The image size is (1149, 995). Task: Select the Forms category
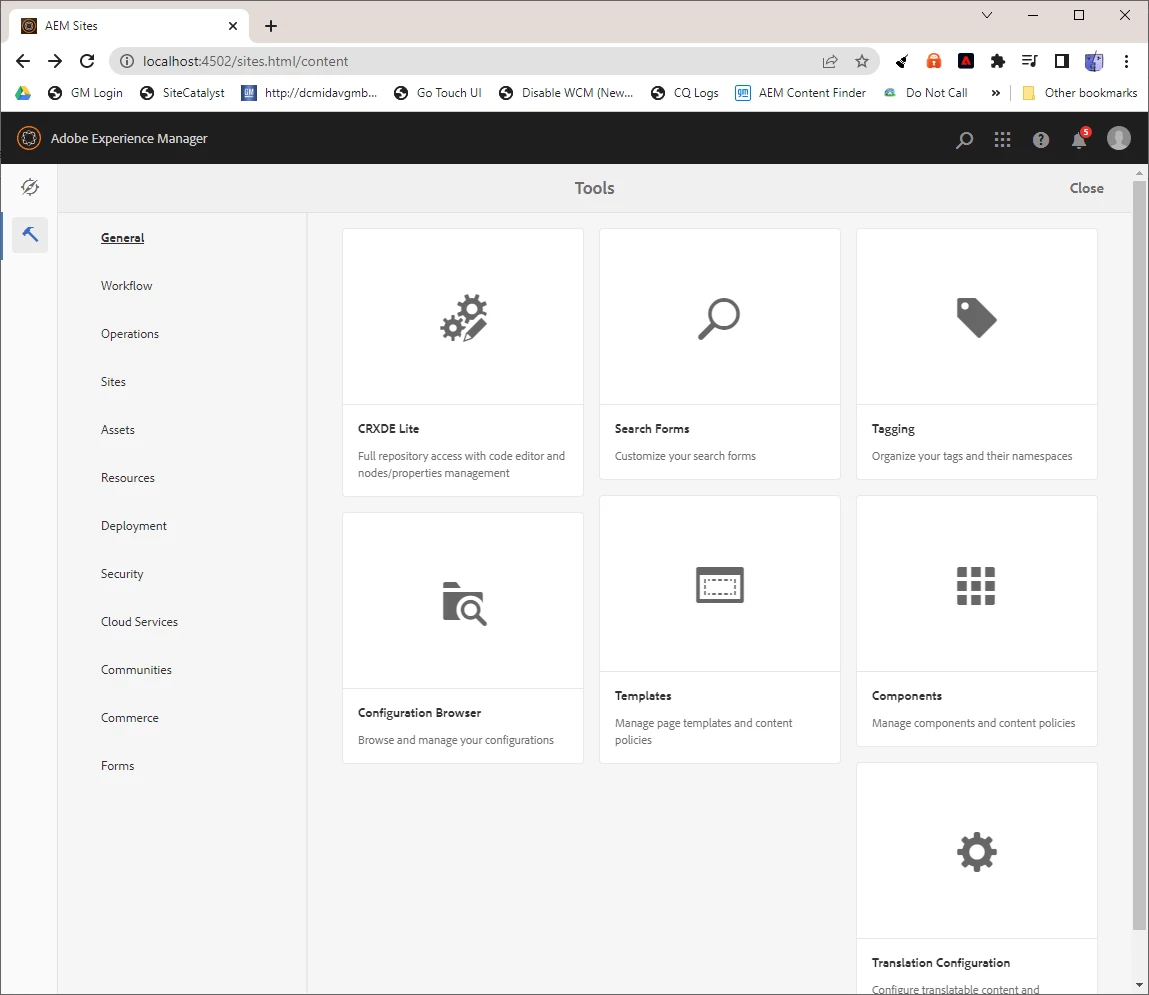(117, 766)
